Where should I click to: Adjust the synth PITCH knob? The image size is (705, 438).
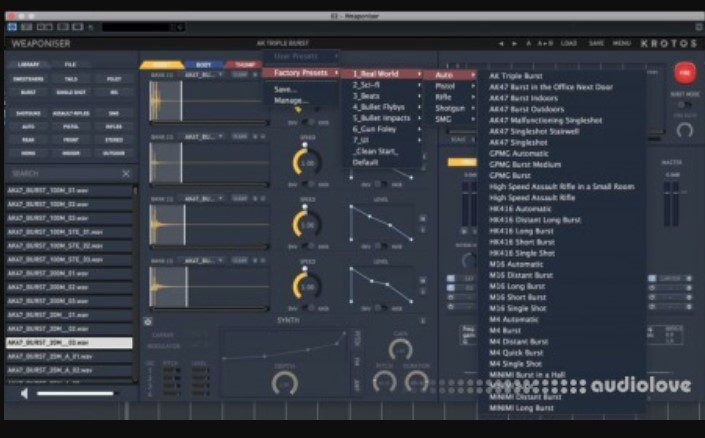pyautogui.click(x=384, y=382)
